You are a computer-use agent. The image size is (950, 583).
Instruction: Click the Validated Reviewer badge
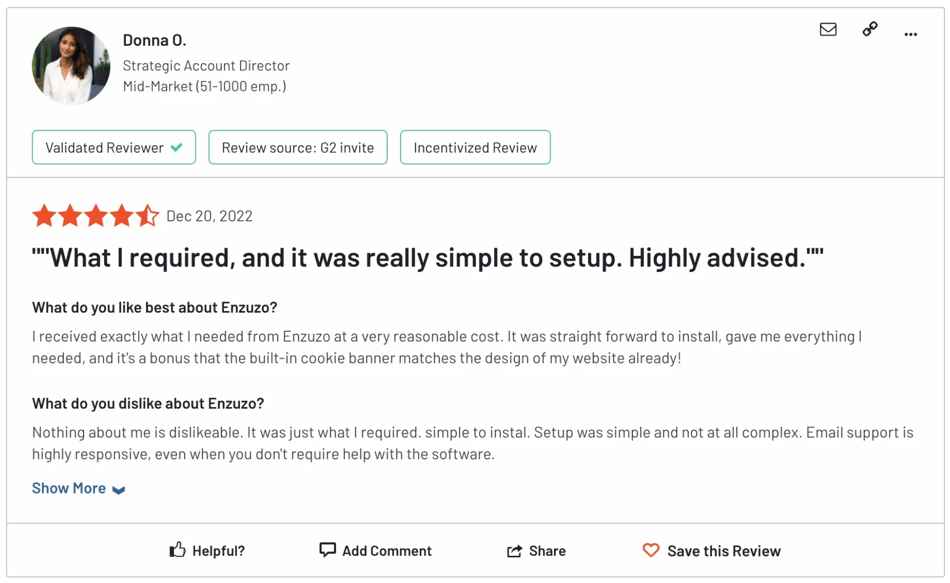click(114, 147)
